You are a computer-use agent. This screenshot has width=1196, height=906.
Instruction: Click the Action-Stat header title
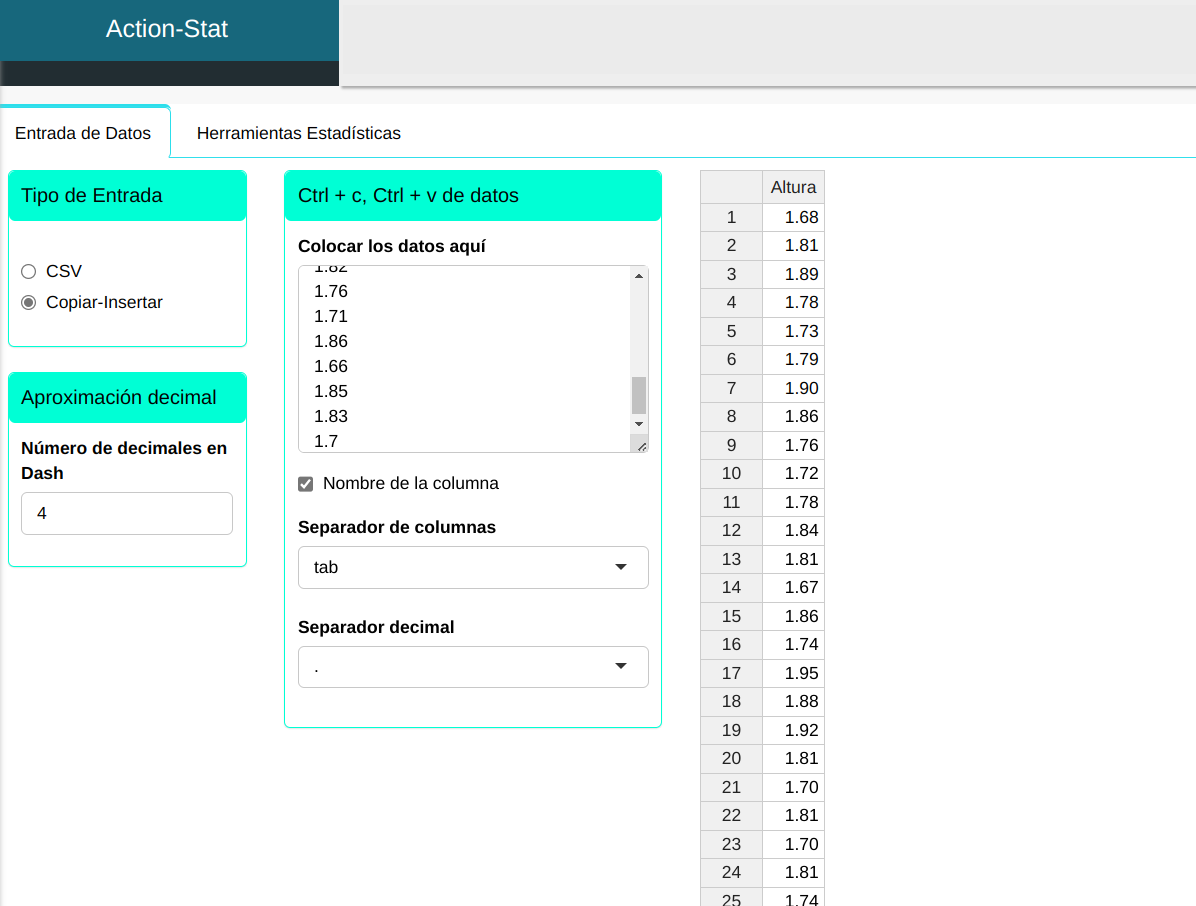point(167,29)
